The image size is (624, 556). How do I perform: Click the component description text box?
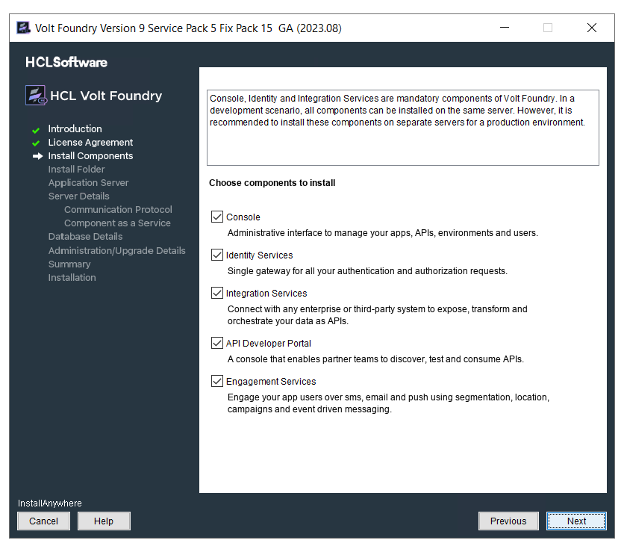402,127
